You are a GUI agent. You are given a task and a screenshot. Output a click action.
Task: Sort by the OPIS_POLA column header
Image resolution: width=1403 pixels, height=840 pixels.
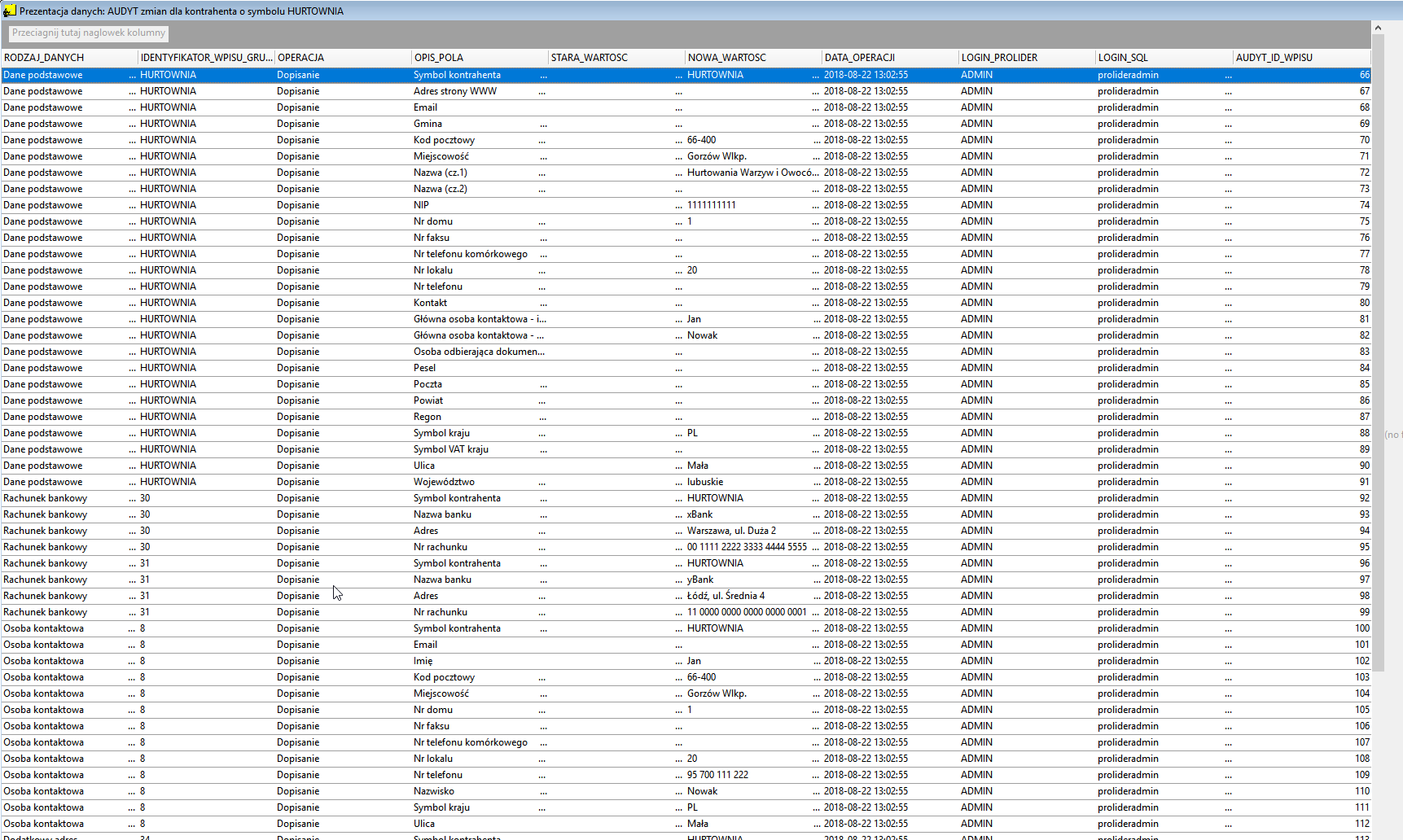[480, 58]
